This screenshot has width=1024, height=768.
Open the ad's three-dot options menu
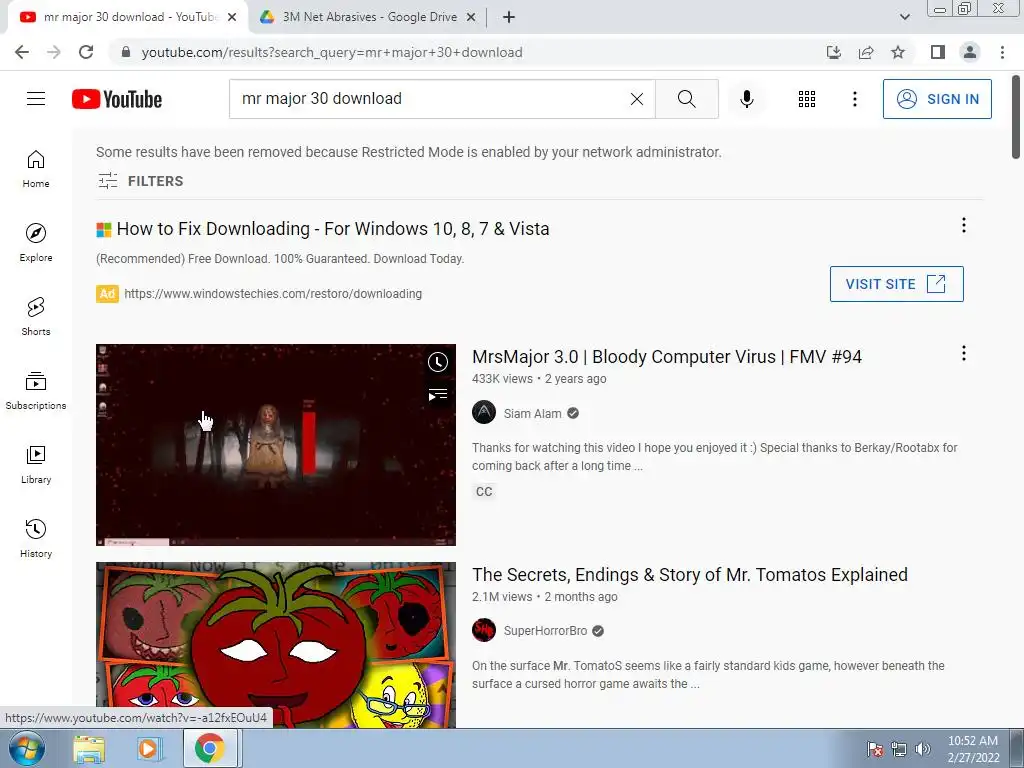coord(963,225)
